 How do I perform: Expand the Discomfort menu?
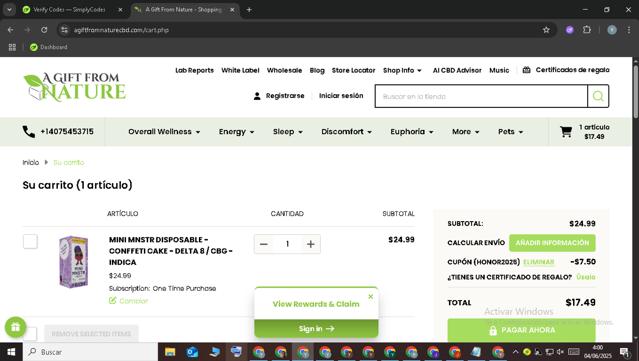click(346, 132)
